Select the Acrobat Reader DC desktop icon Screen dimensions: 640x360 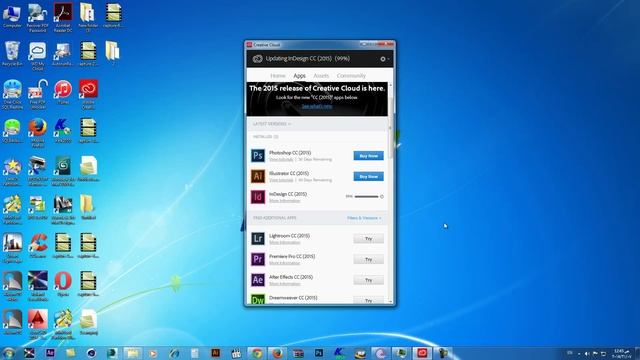[63, 18]
